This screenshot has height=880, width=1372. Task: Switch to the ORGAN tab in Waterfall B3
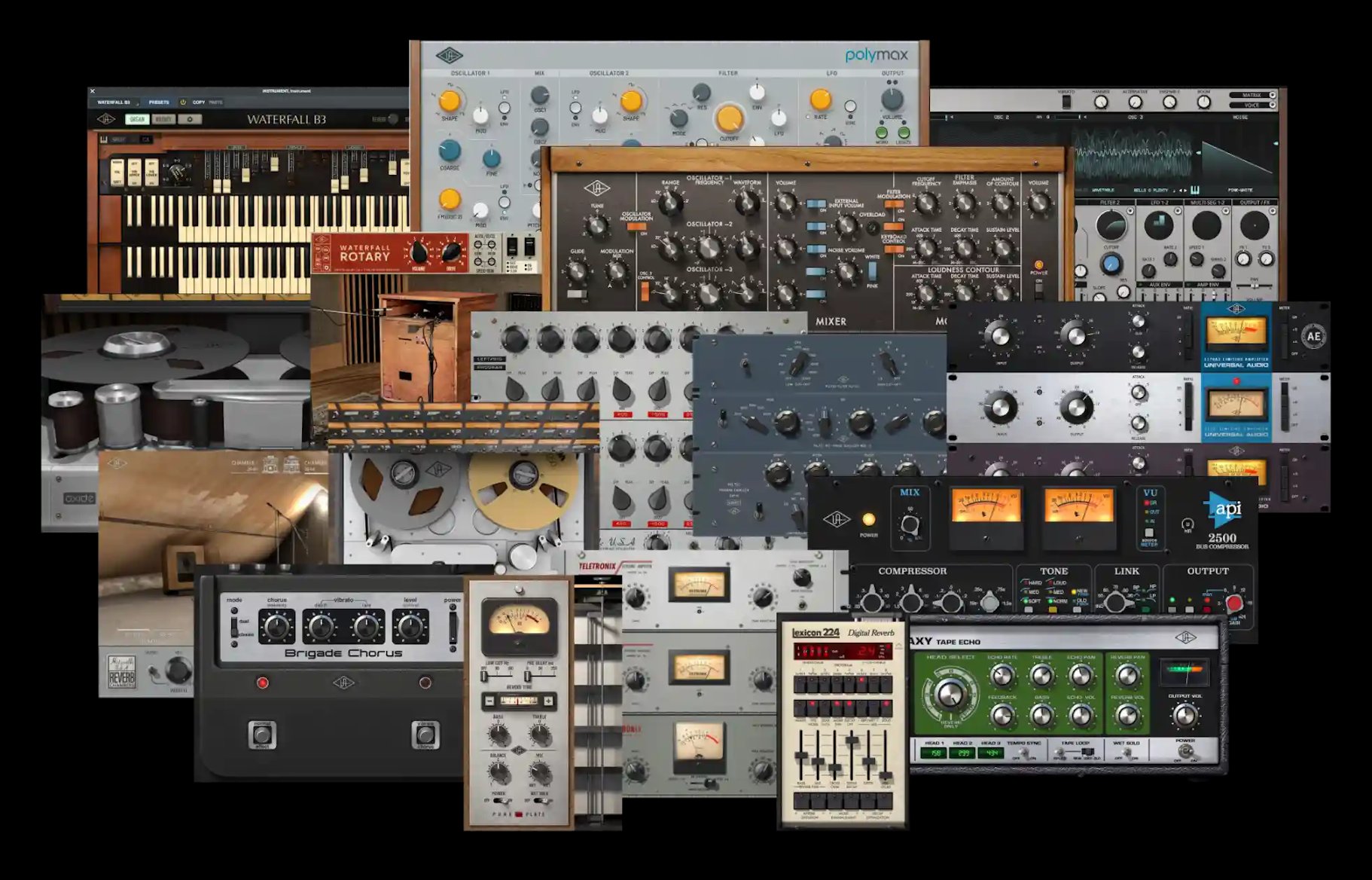point(137,119)
